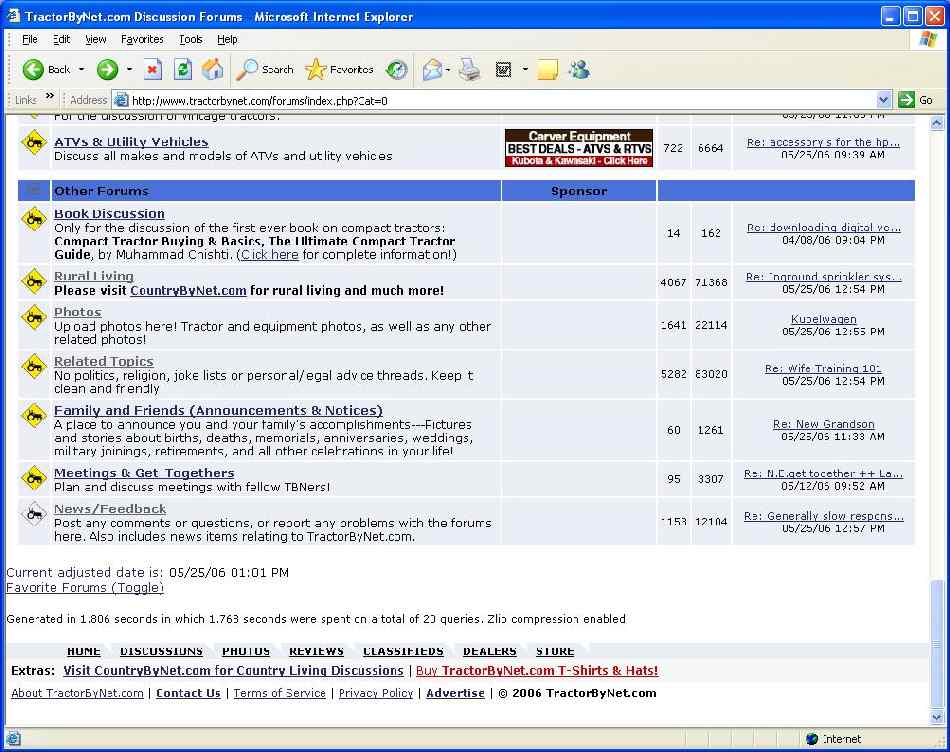Go to the browser Home page icon
This screenshot has width=950, height=752.
tap(212, 70)
